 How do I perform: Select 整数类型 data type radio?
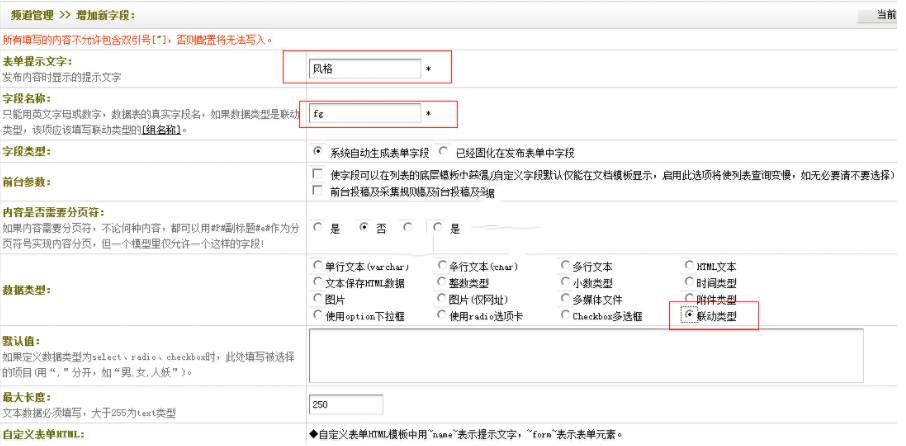442,283
